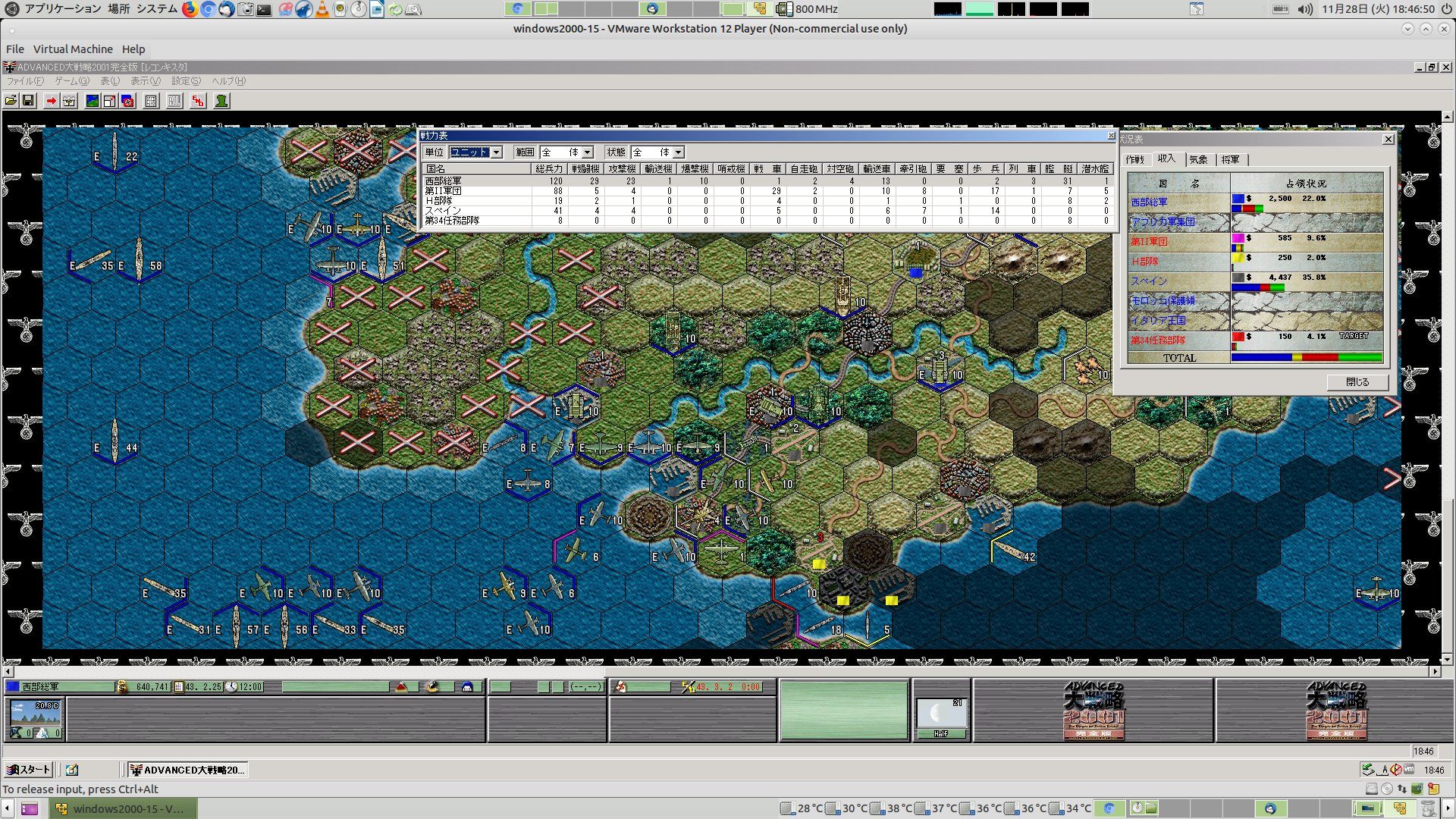This screenshot has width=1456, height=819.
Task: Click the 戦闘機 column header
Action: [585, 169]
